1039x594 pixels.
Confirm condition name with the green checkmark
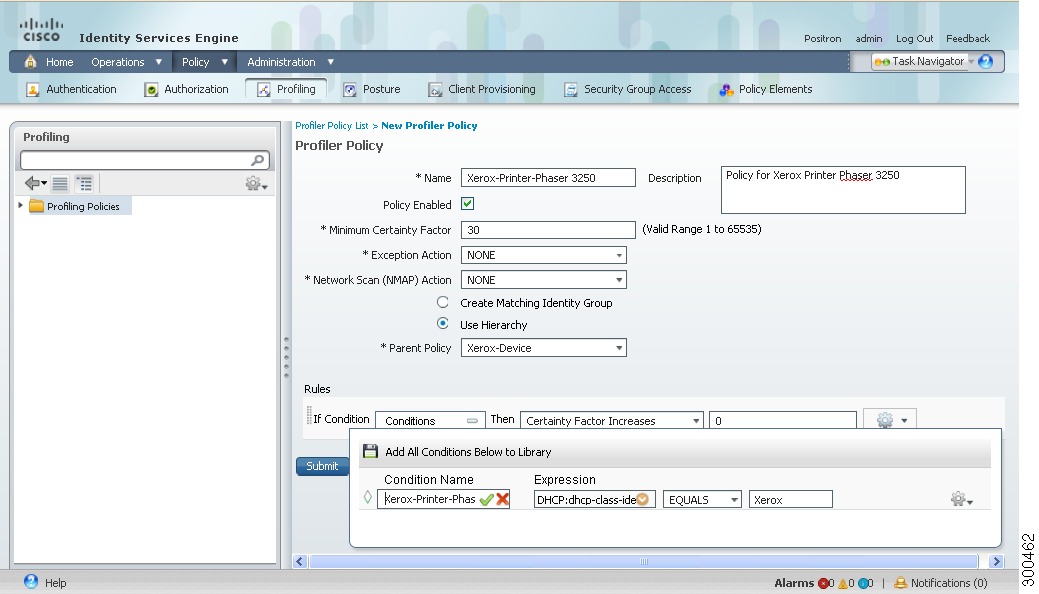point(486,499)
